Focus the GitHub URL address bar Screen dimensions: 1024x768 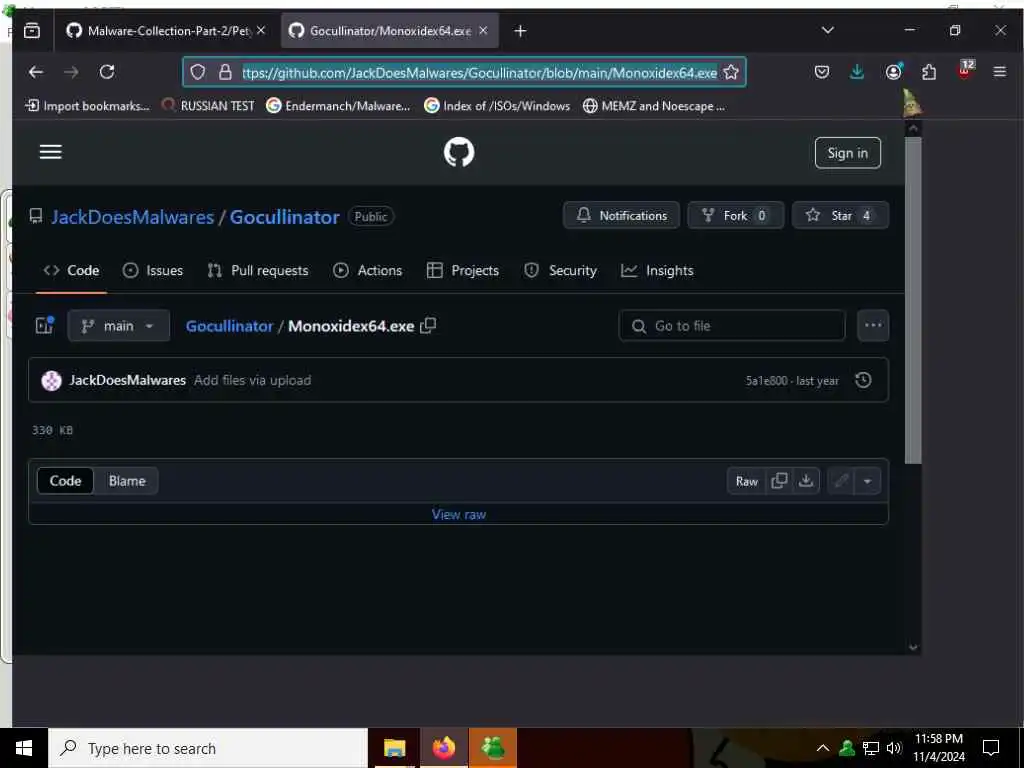479,72
